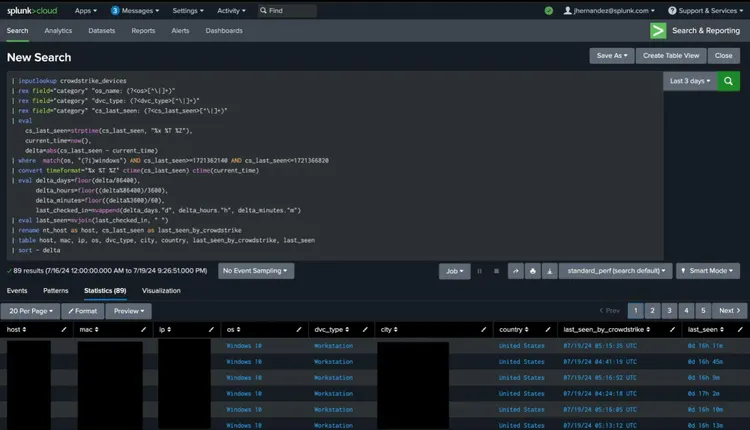Viewport: 750px width, 430px height.
Task: Sort results by the host column
Action: click(18, 329)
